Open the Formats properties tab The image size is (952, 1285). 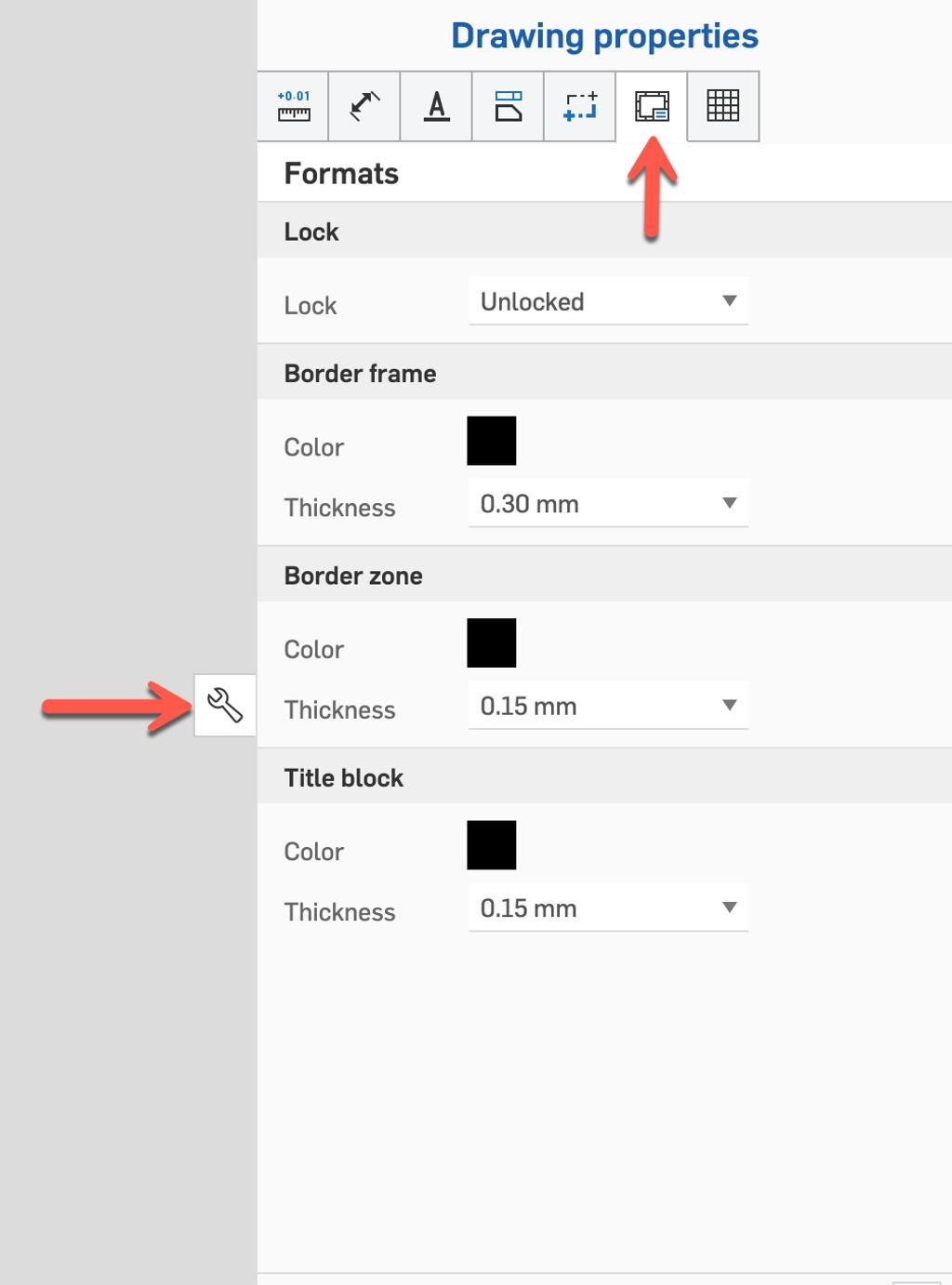pos(652,107)
